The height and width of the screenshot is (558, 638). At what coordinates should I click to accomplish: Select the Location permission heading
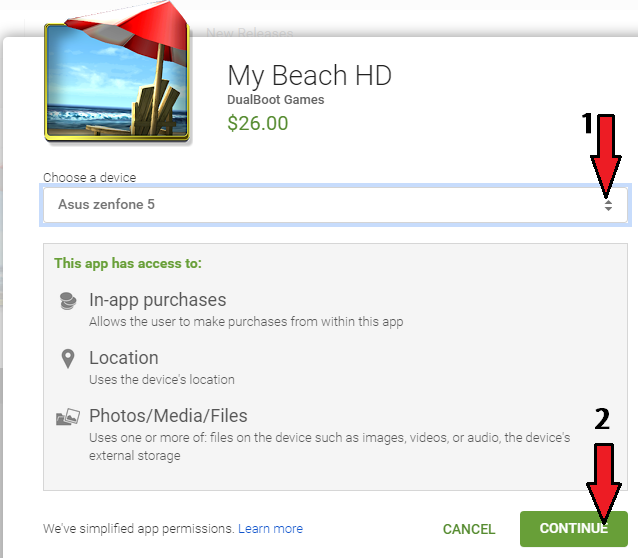coord(123,358)
